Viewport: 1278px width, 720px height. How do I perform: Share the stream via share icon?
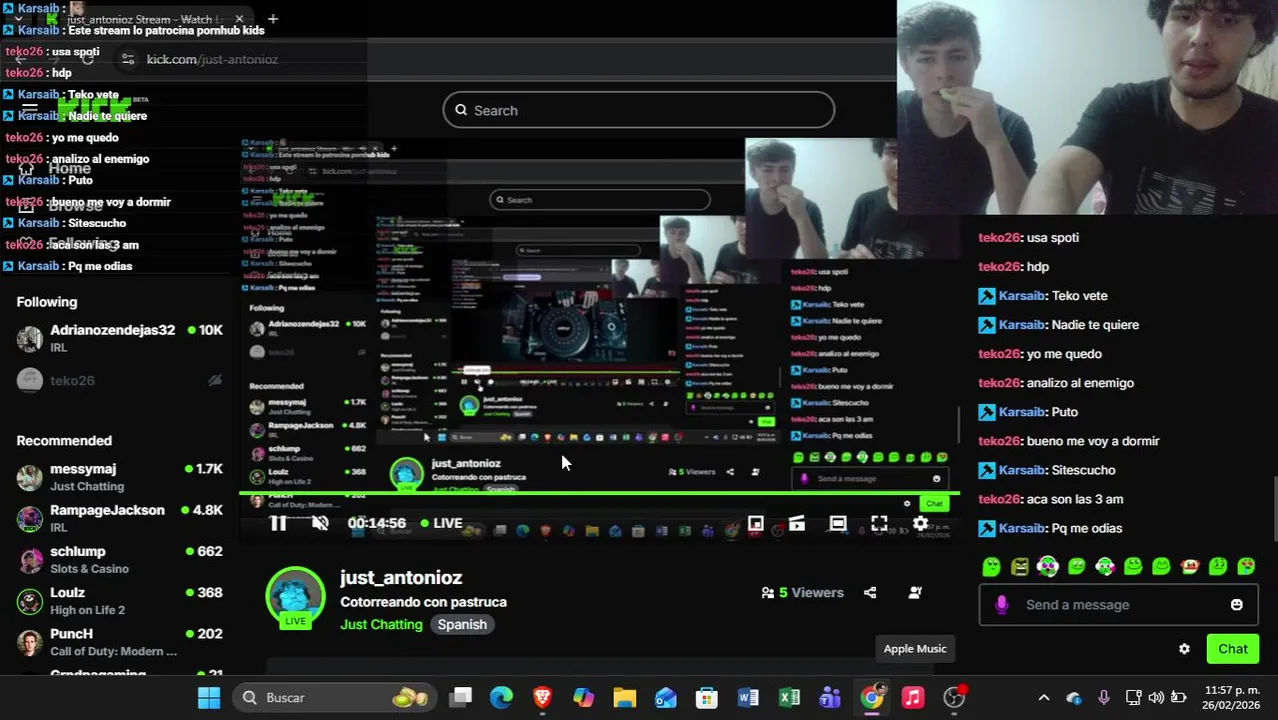[x=870, y=592]
